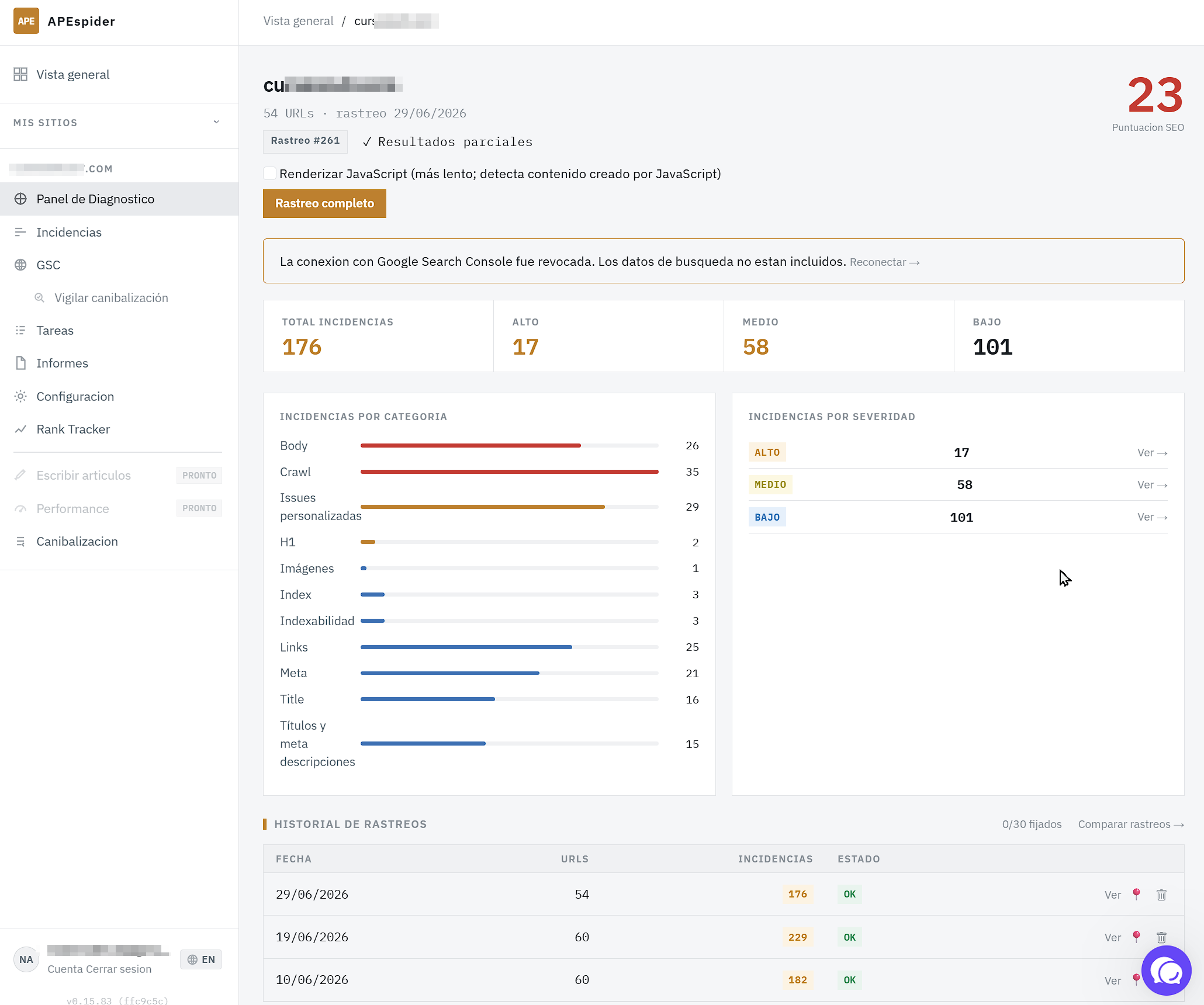Pin the 19/06/2026 crawl
1204x1005 pixels.
[x=1136, y=937]
